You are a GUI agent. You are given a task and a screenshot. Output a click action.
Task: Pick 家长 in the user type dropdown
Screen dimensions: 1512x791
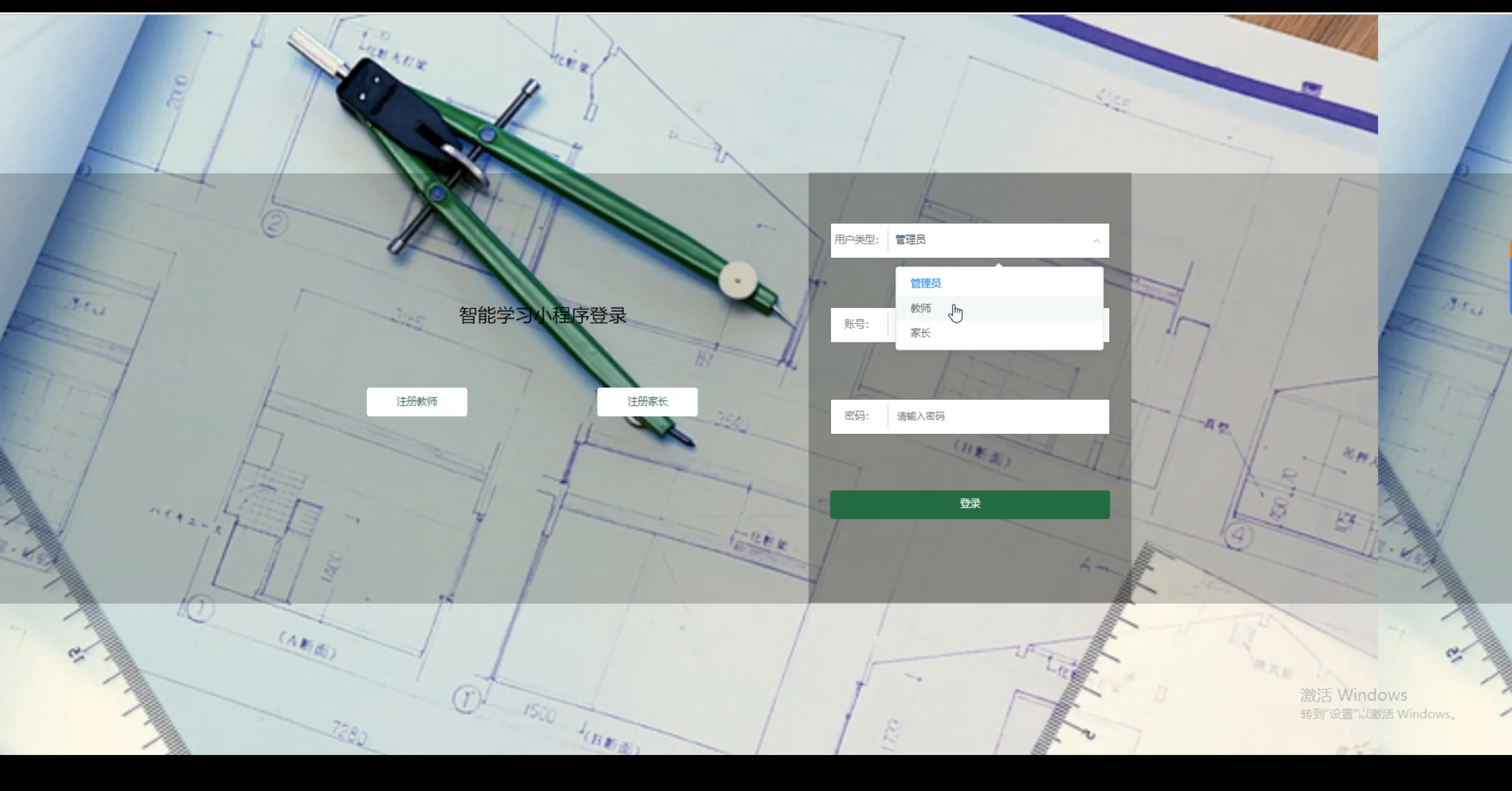[x=920, y=333]
